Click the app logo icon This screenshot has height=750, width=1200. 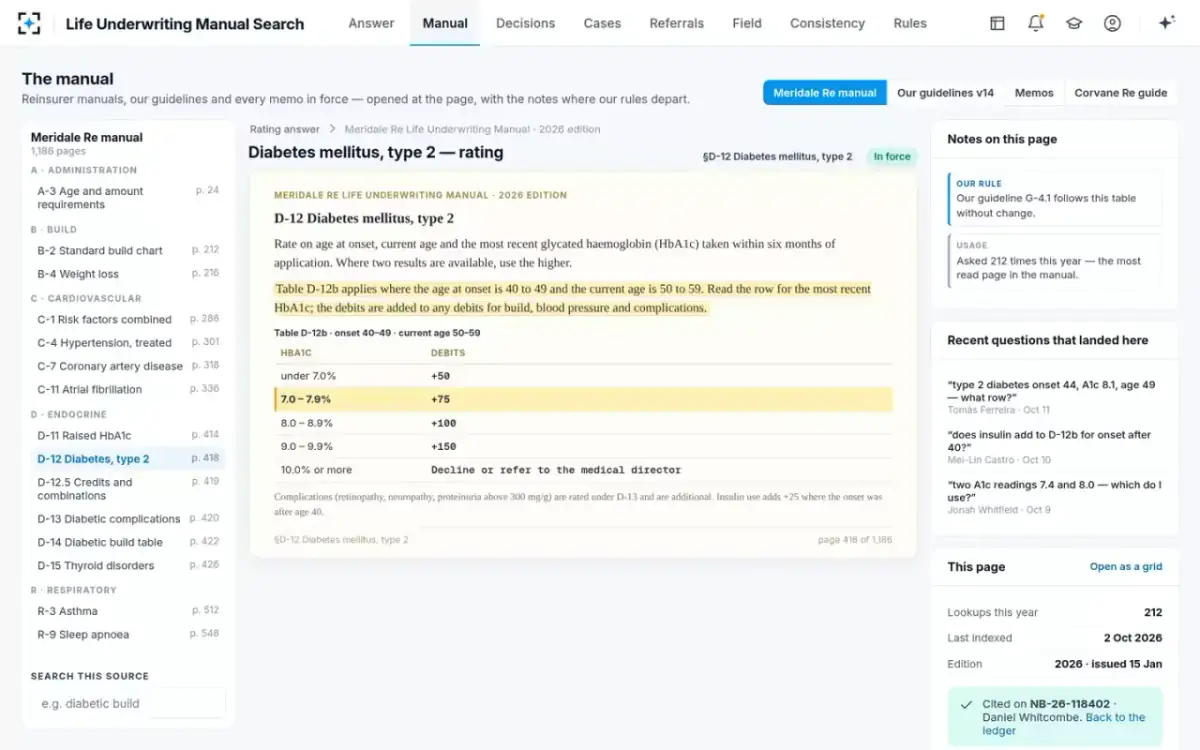click(30, 23)
